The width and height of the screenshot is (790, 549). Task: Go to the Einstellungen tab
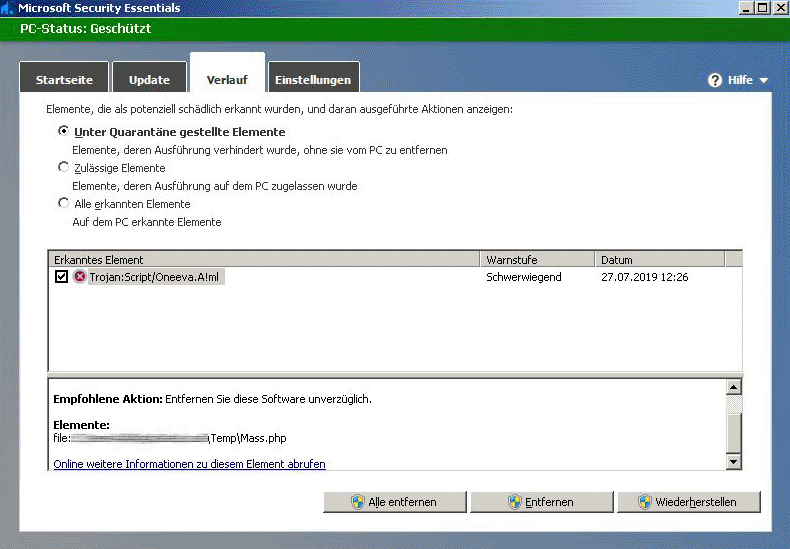tap(313, 77)
